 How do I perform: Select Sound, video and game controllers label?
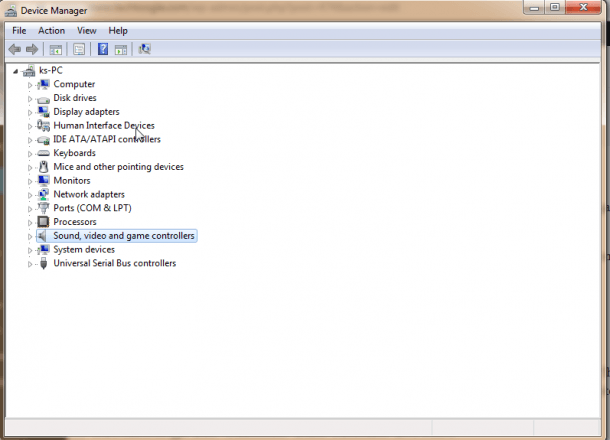click(x=124, y=235)
